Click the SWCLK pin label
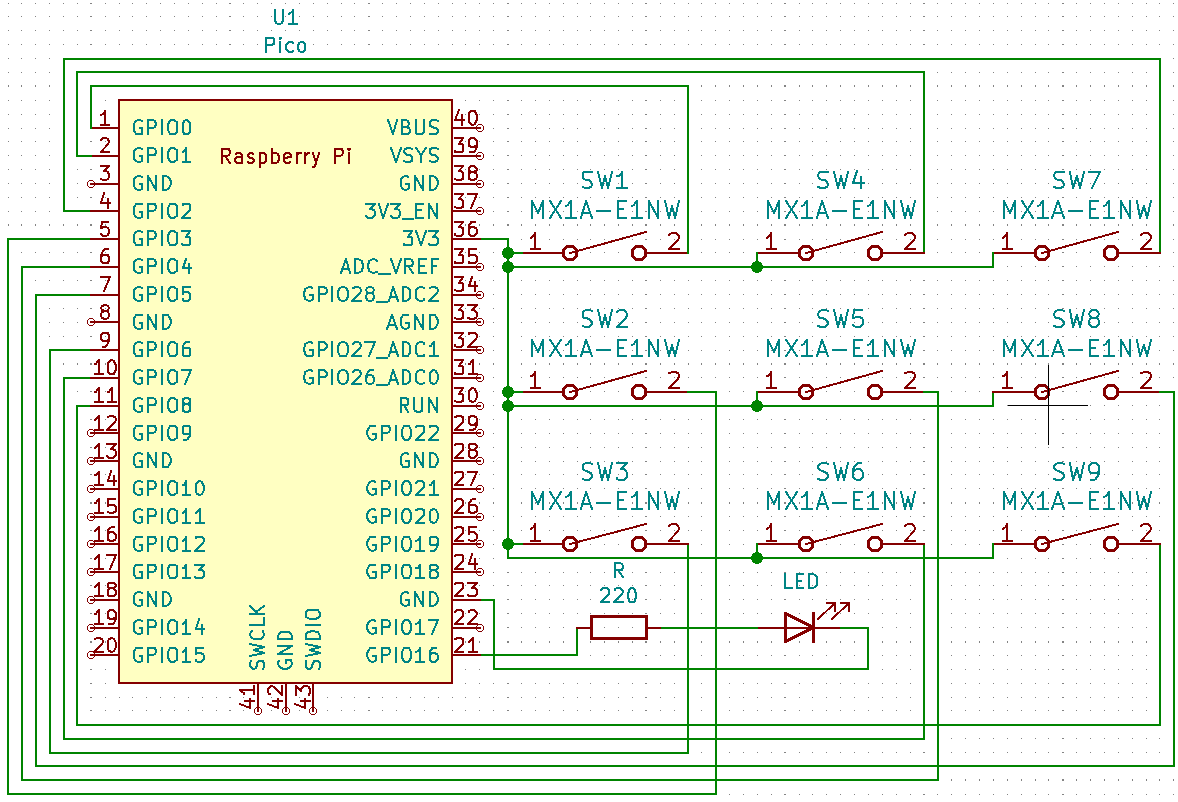The height and width of the screenshot is (802, 1178). (x=258, y=638)
